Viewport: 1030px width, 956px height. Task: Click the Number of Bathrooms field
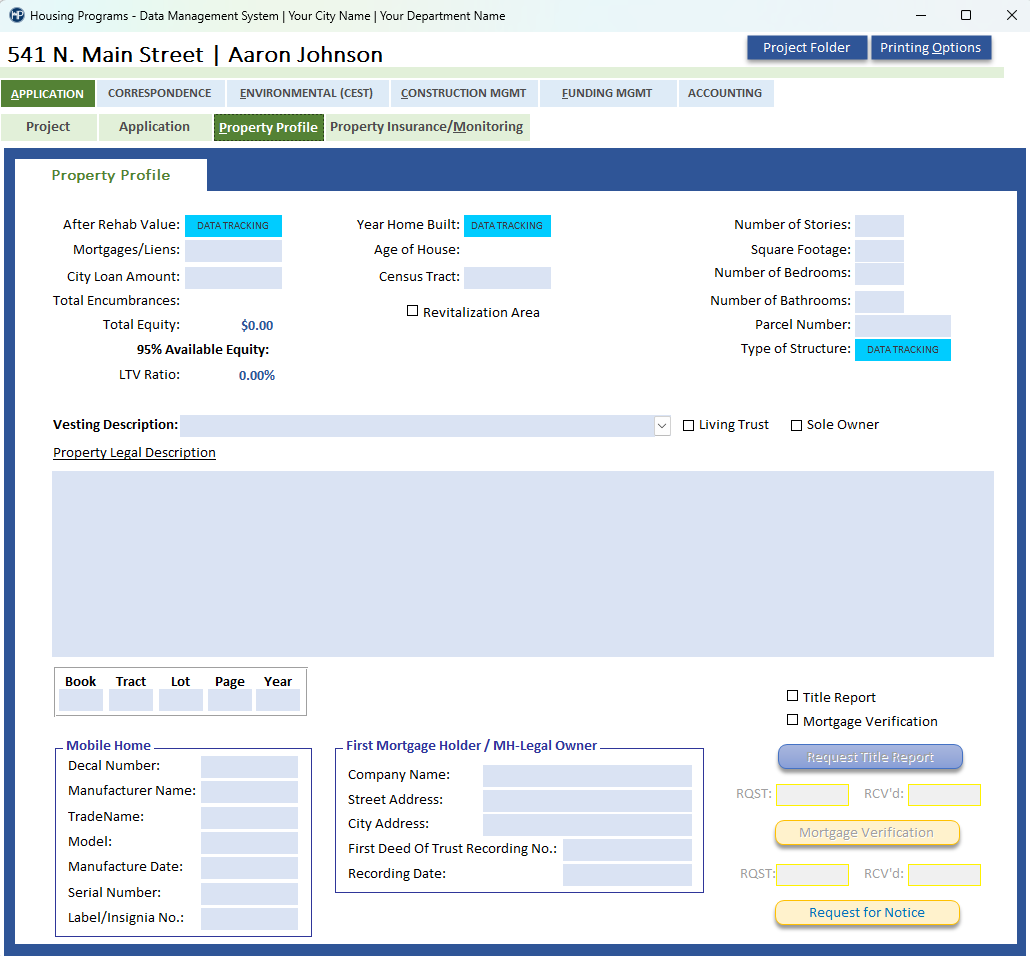[879, 302]
